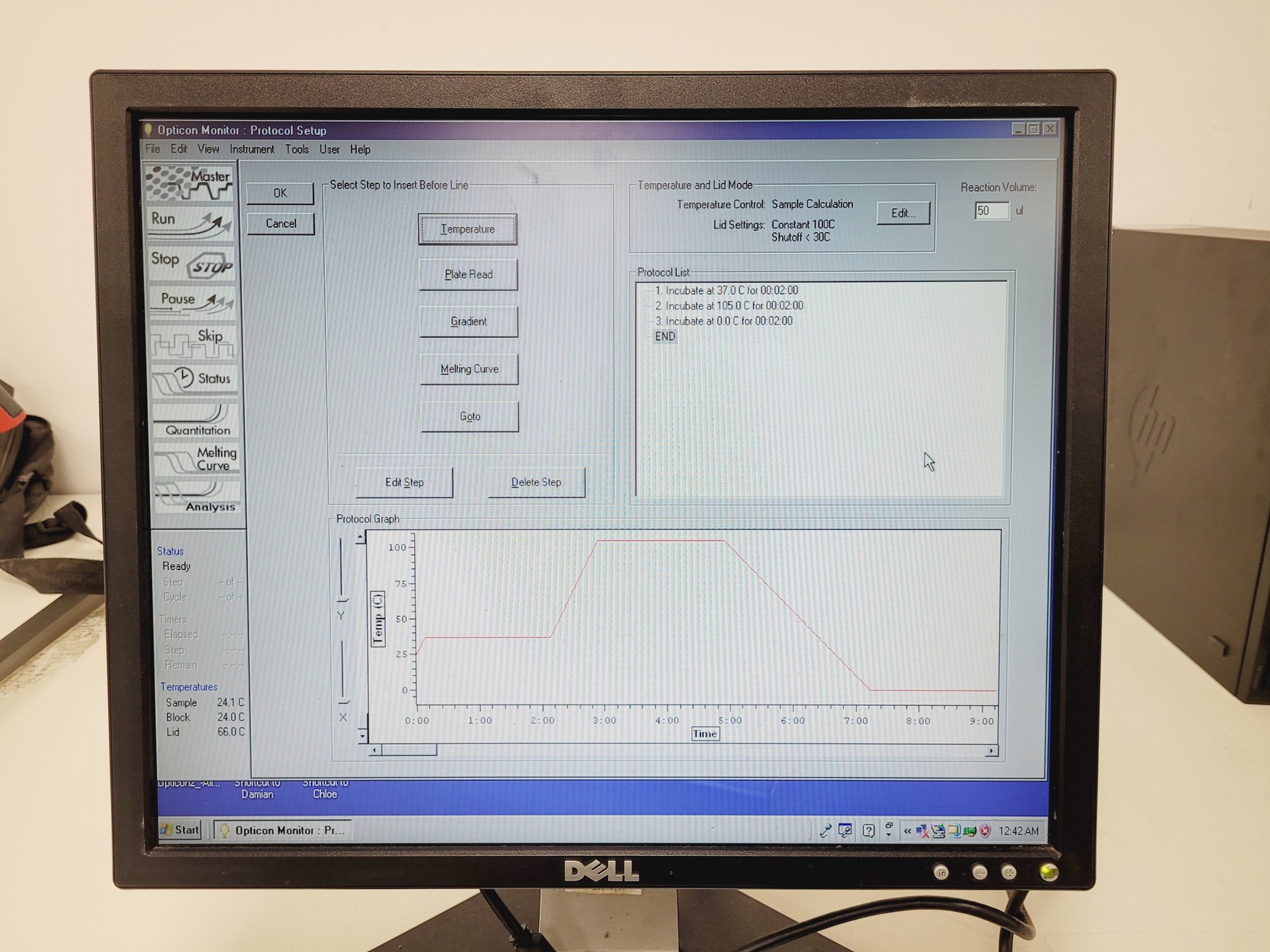Click the Stop sign icon
Image resolution: width=1270 pixels, height=952 pixels.
pos(191,263)
